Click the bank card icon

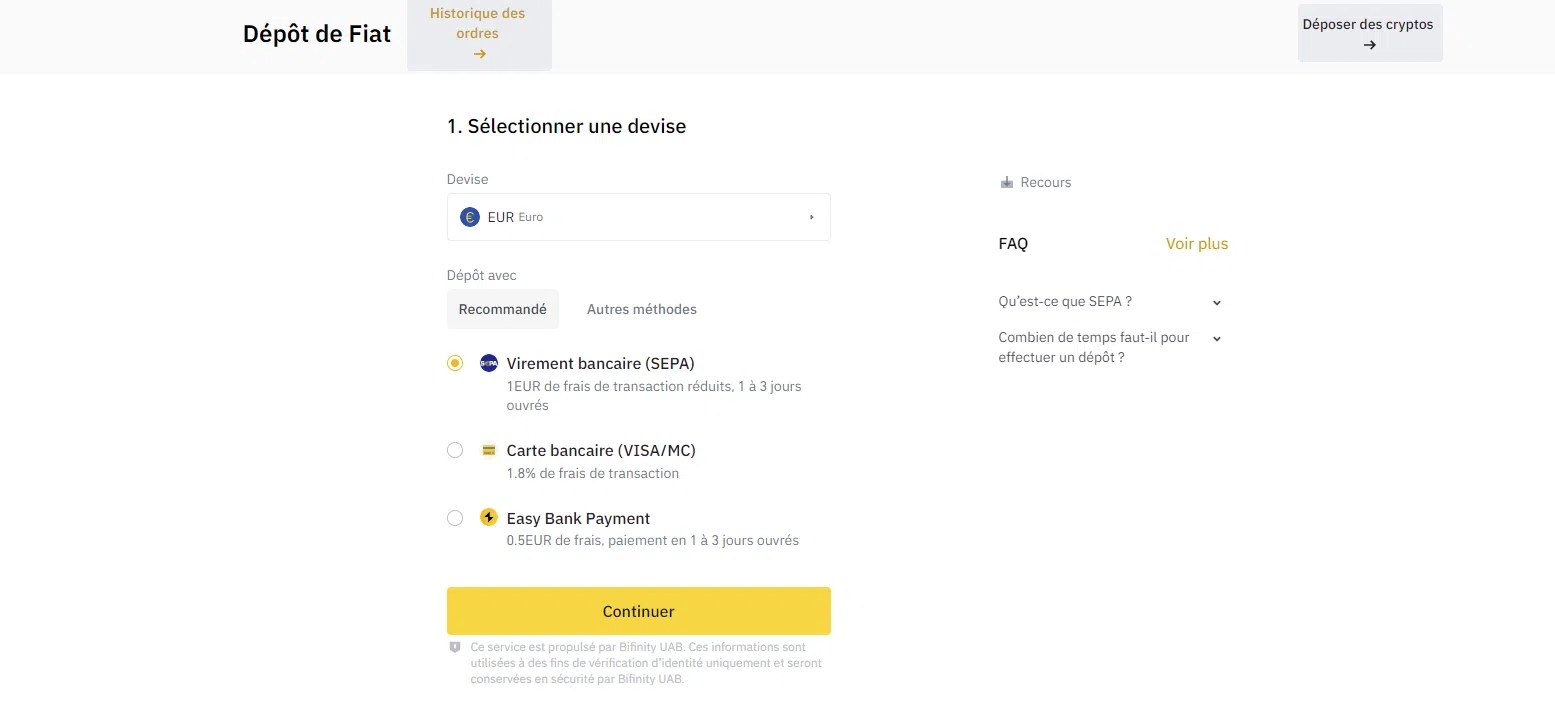click(488, 450)
